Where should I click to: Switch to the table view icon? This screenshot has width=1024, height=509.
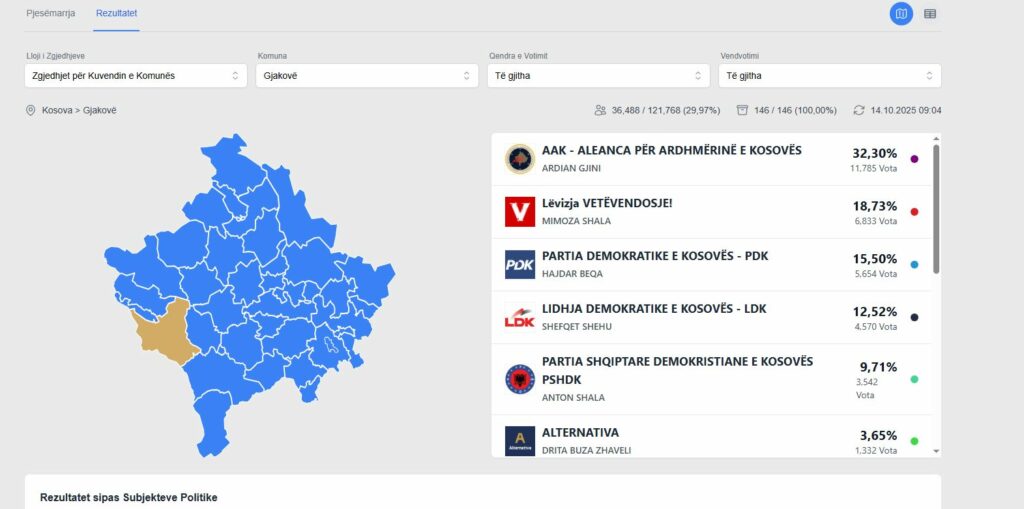(x=930, y=14)
